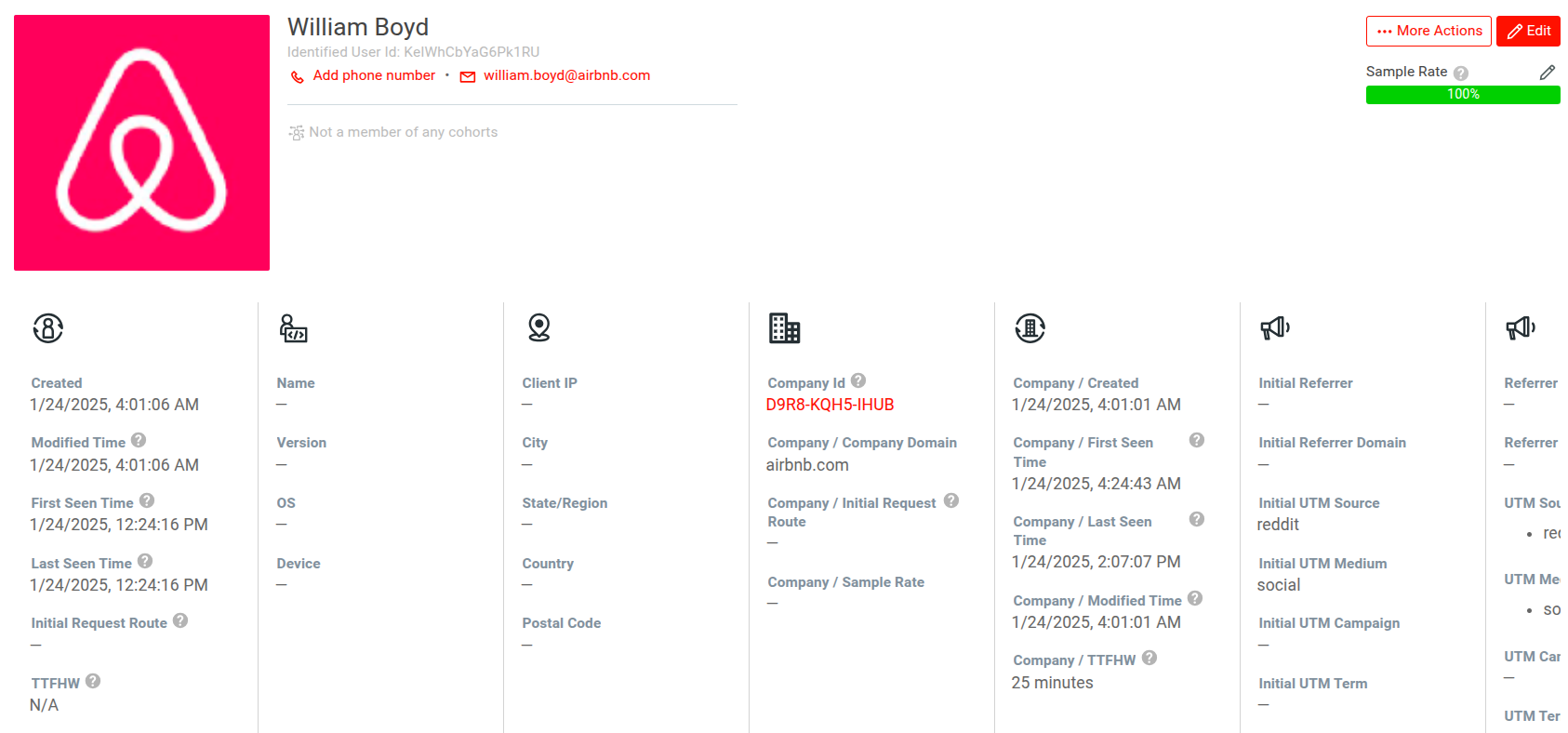Open the help icon beside Company Id
The image size is (1568, 733).
(858, 380)
